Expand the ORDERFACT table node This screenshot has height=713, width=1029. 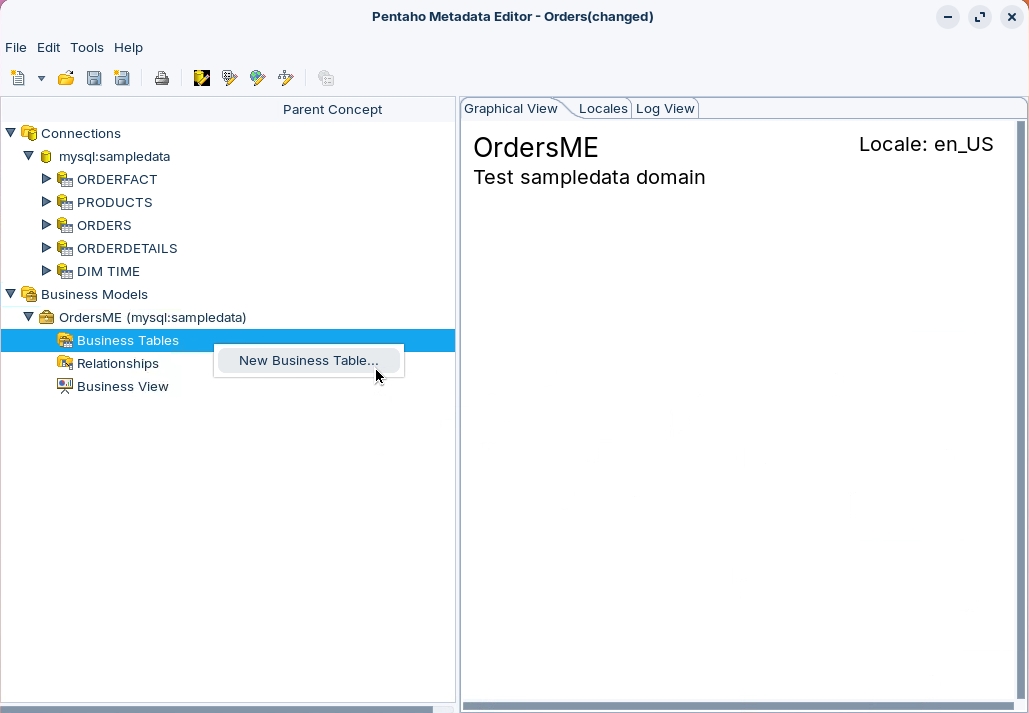pyautogui.click(x=46, y=179)
